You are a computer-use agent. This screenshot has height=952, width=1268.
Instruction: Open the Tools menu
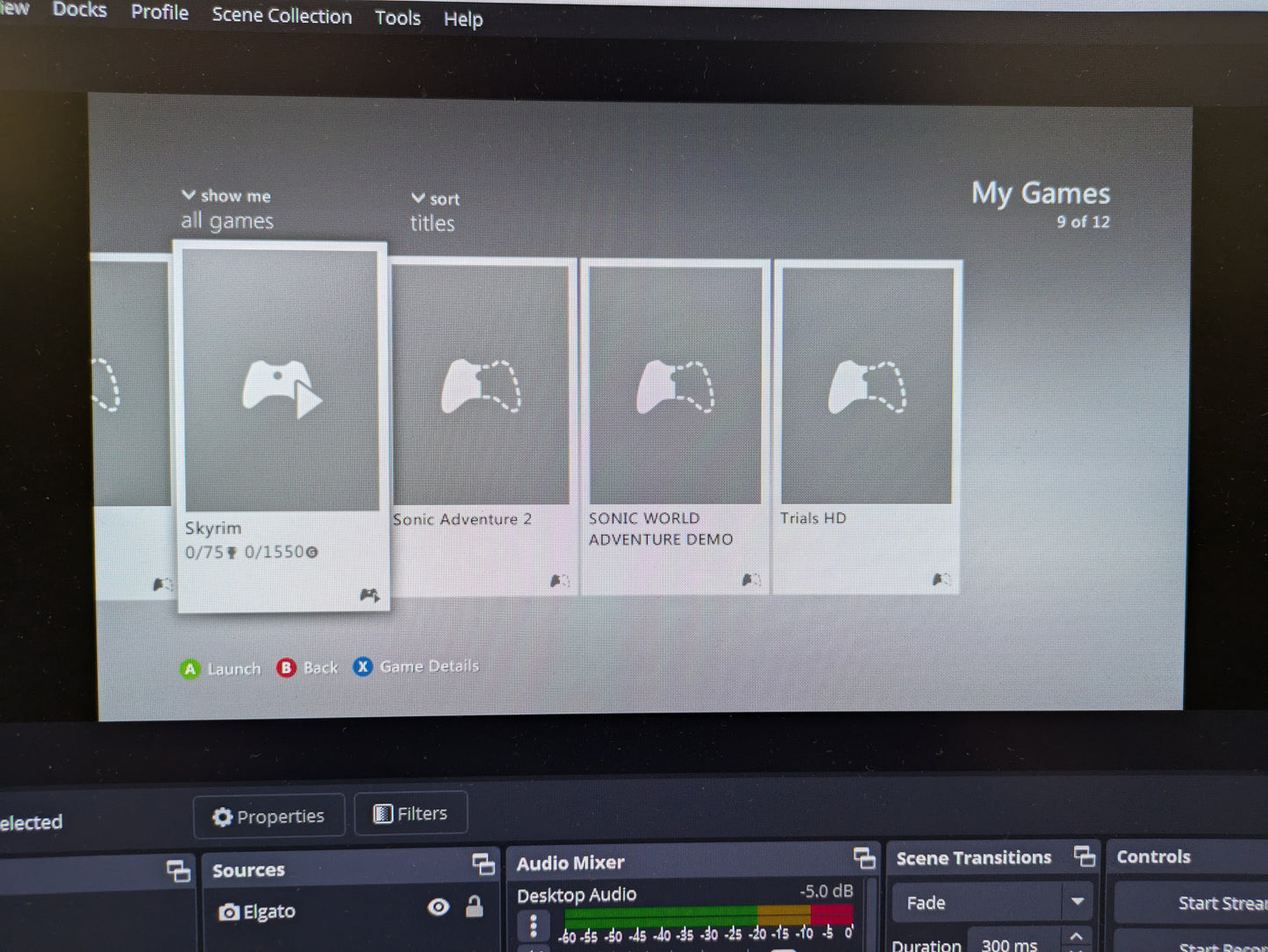tap(398, 18)
